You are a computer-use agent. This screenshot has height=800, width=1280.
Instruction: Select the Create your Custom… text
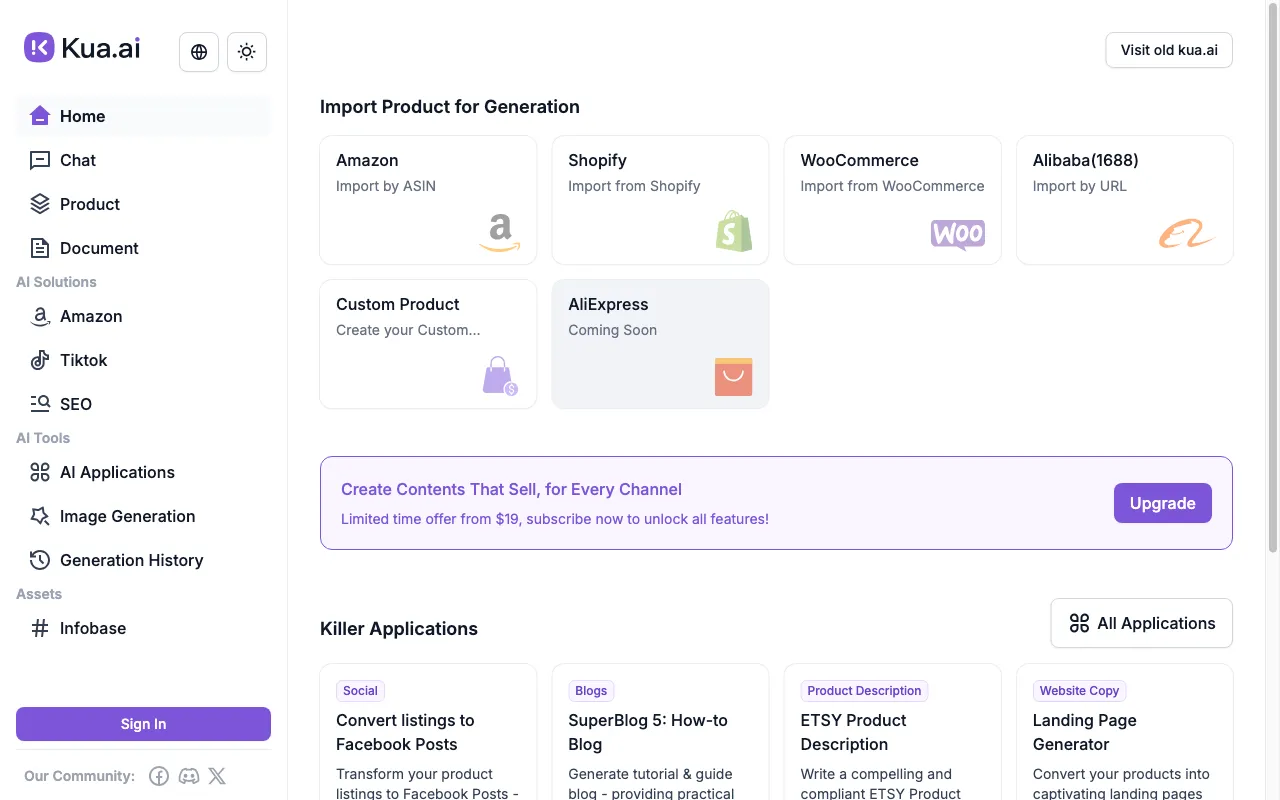coord(408,330)
